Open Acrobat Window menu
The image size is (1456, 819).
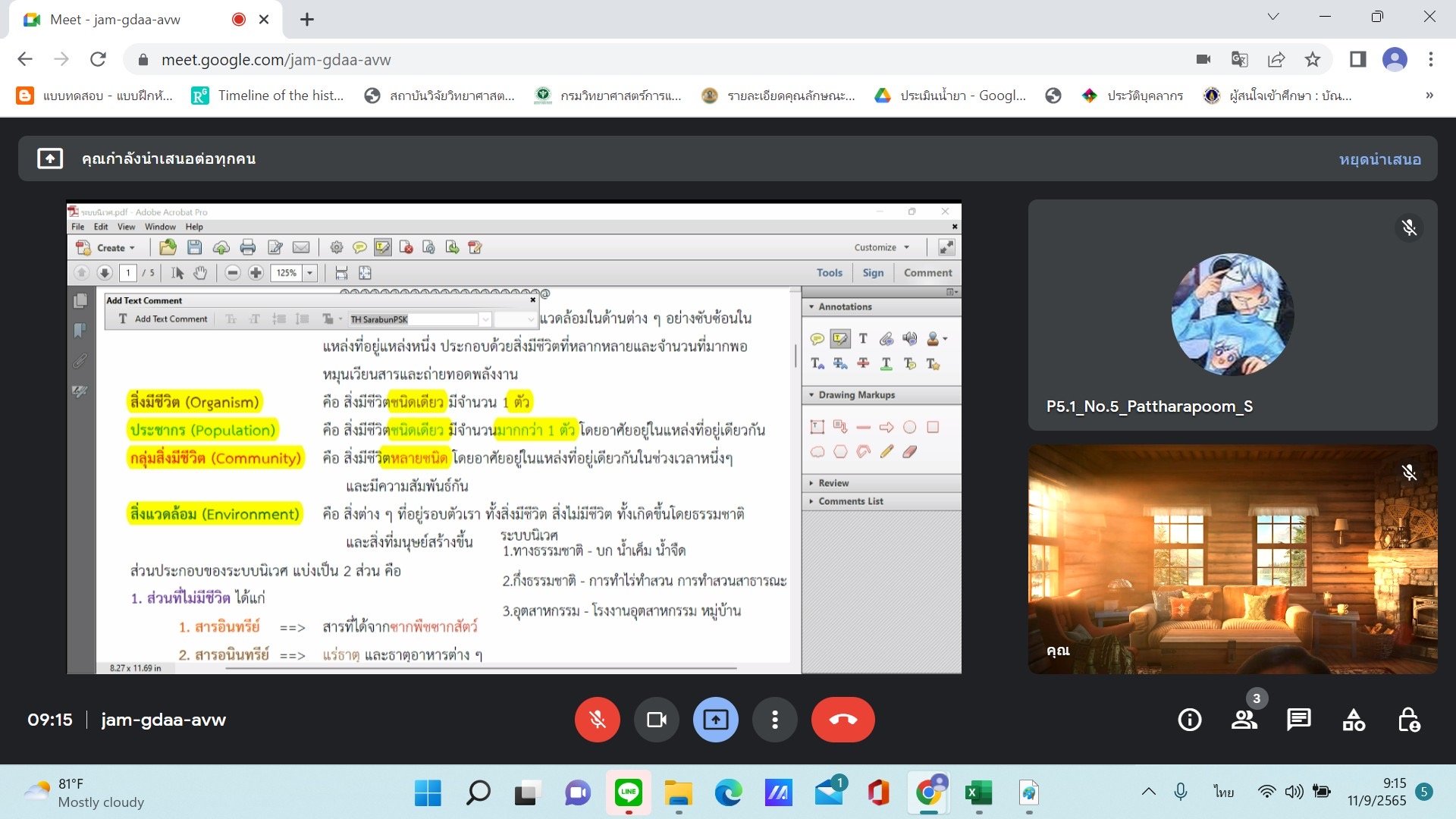(x=160, y=227)
